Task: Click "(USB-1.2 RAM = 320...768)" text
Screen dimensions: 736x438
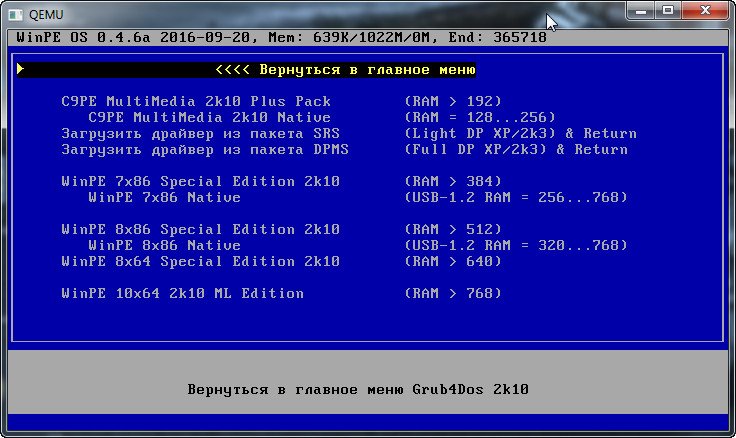Action: pos(516,246)
